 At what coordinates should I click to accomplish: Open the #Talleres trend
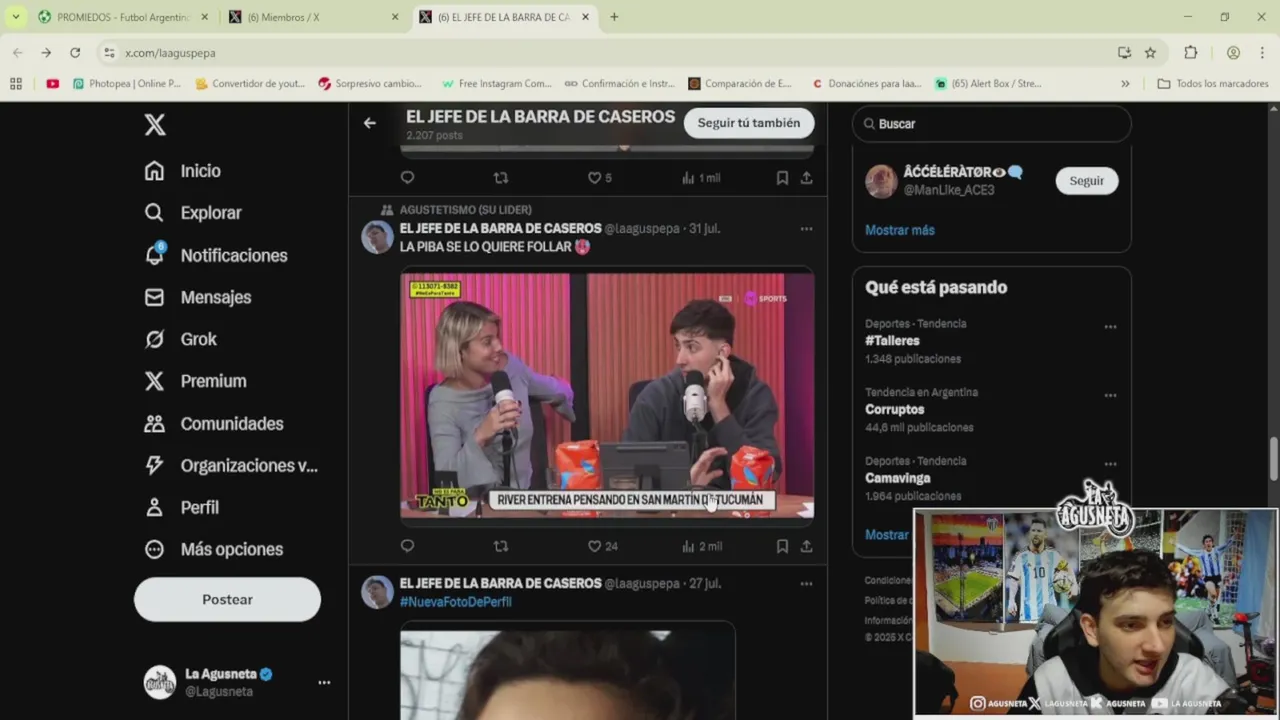pos(892,341)
